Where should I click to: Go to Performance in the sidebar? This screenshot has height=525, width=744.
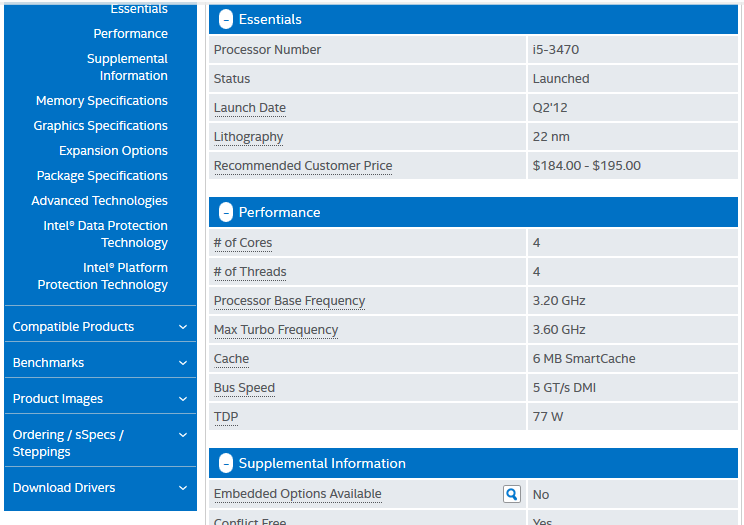[130, 34]
